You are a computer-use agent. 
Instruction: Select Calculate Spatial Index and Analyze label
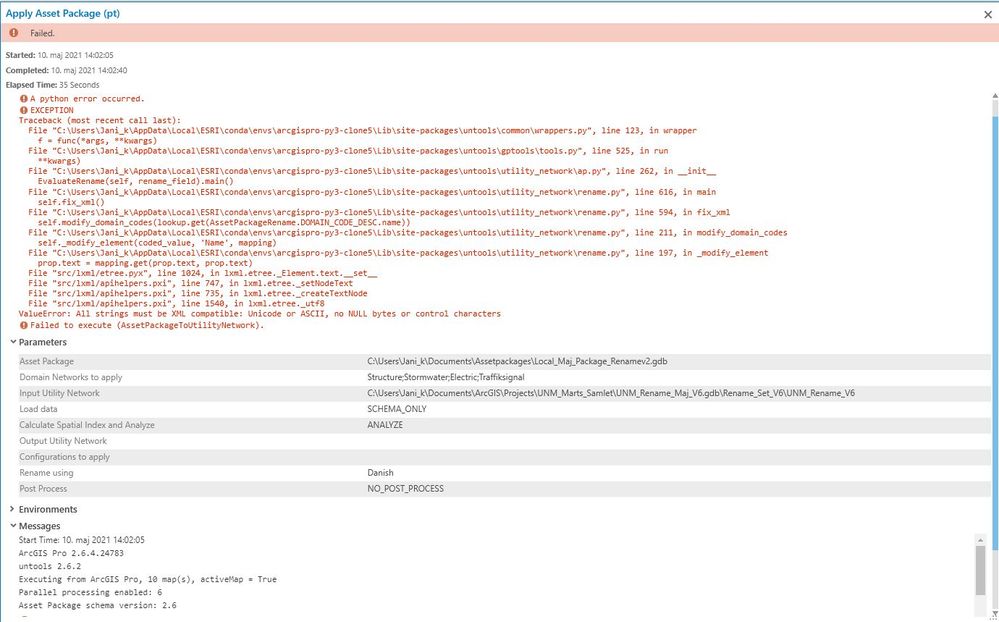pos(87,425)
